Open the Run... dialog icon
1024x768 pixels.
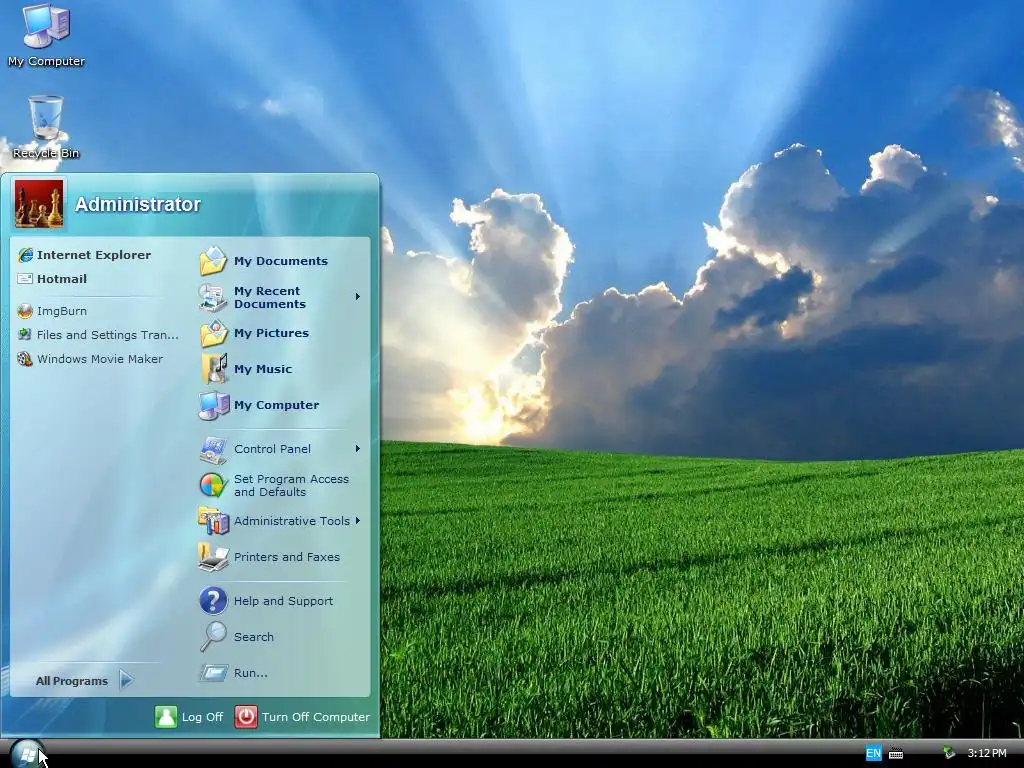(213, 673)
